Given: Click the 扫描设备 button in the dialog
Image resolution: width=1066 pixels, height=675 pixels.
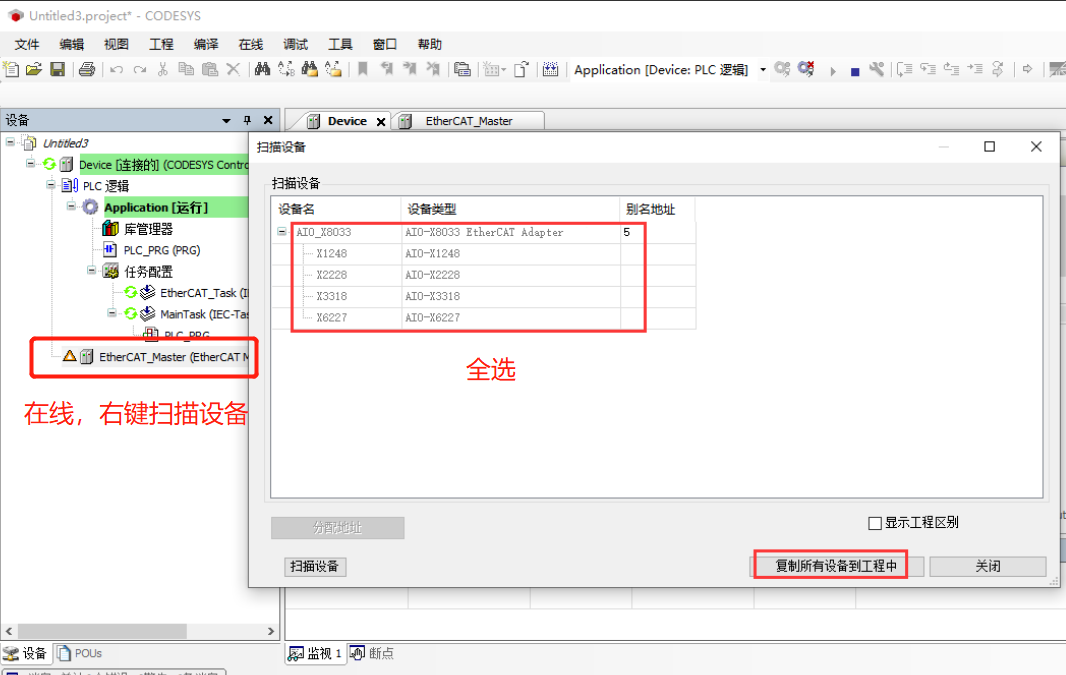Looking at the screenshot, I should (315, 567).
